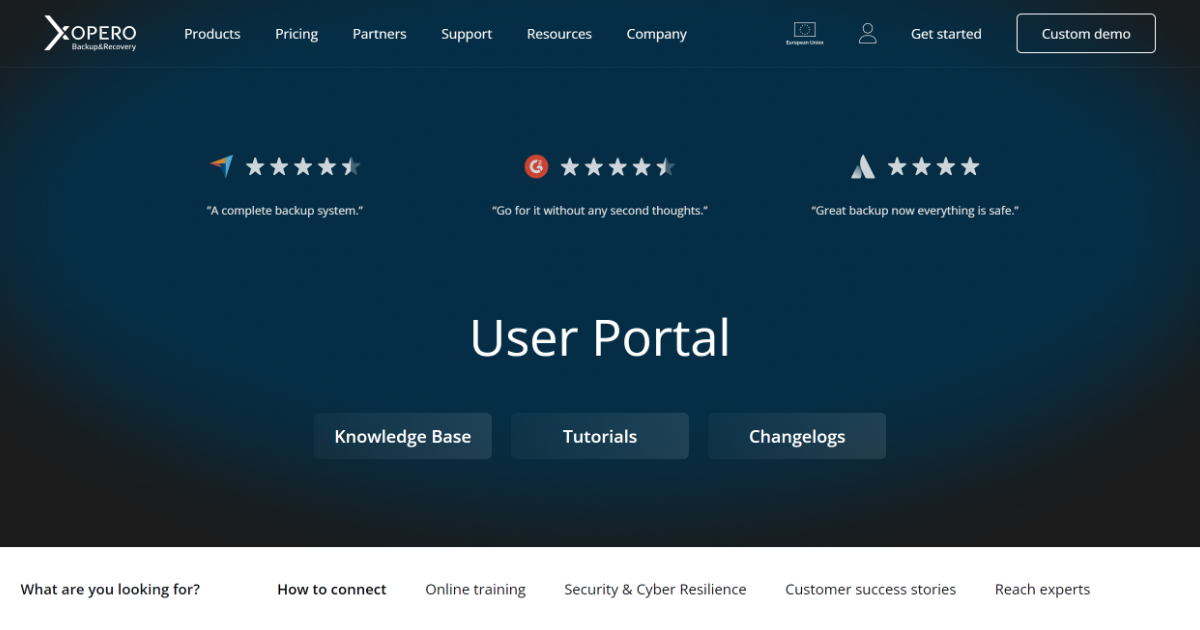Screen dimensions: 1200x630
Task: Open the Knowledge Base
Action: tap(403, 436)
